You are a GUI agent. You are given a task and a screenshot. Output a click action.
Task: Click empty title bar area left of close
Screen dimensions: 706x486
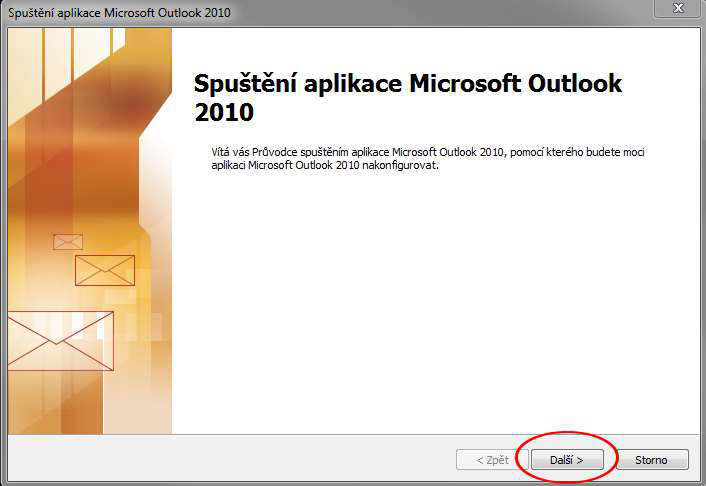[x=450, y=10]
